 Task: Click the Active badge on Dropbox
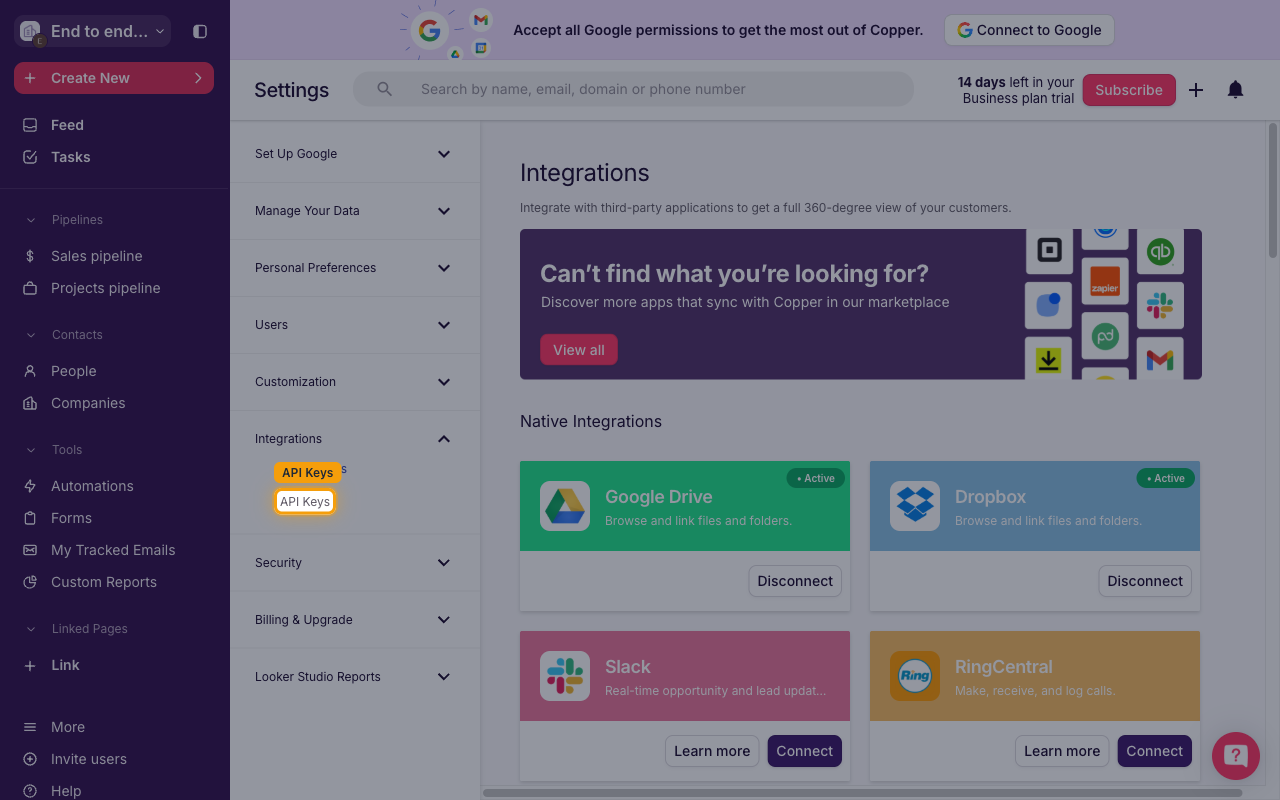[x=1166, y=478]
